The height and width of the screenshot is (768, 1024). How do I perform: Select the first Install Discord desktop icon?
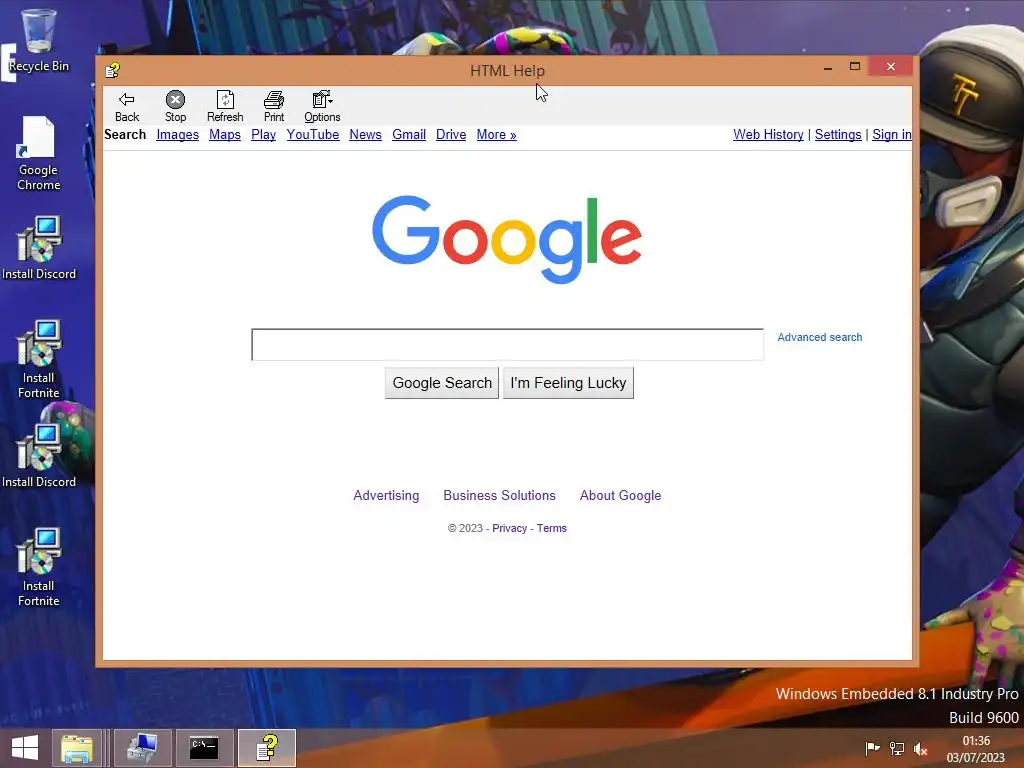(x=39, y=248)
